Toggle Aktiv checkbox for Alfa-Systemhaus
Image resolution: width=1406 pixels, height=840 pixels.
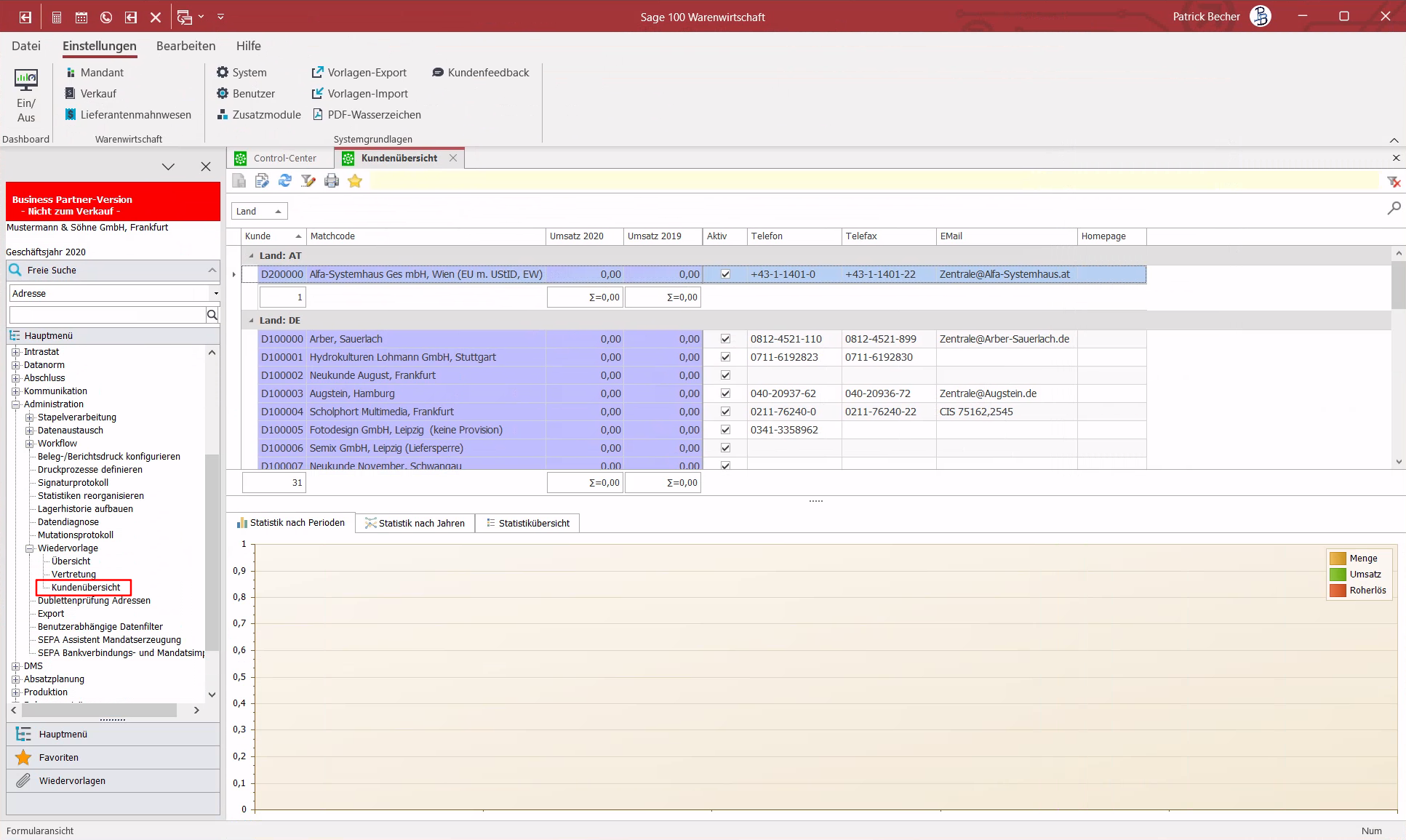pos(725,274)
